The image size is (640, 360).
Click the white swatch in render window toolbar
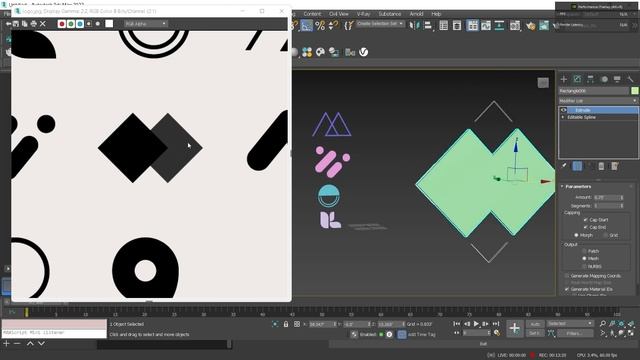109,24
